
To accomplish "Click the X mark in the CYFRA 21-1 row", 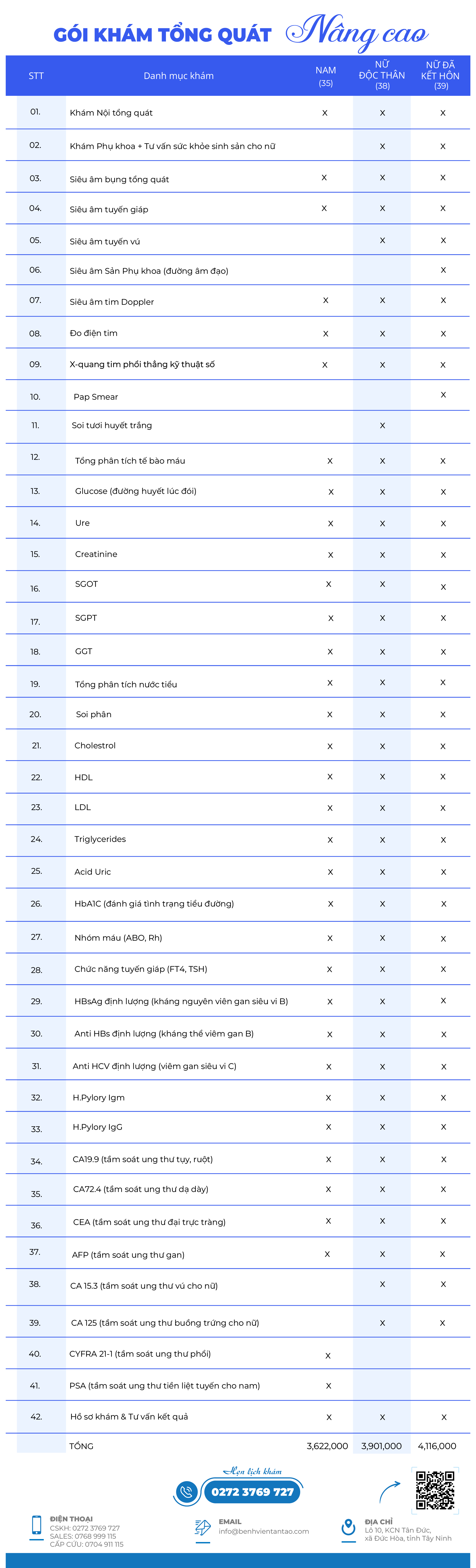I will (x=328, y=1356).
